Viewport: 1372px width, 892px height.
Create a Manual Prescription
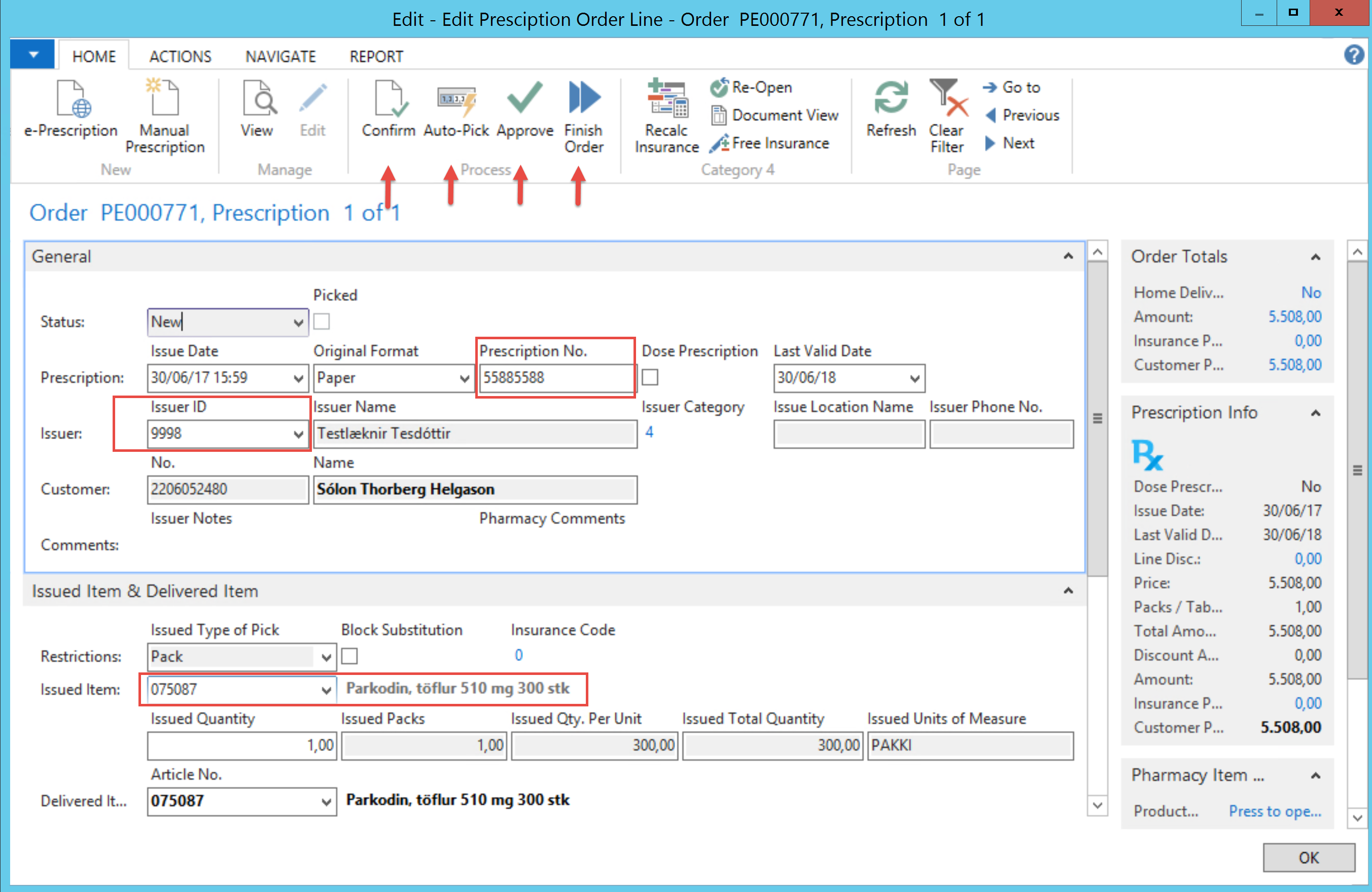164,100
